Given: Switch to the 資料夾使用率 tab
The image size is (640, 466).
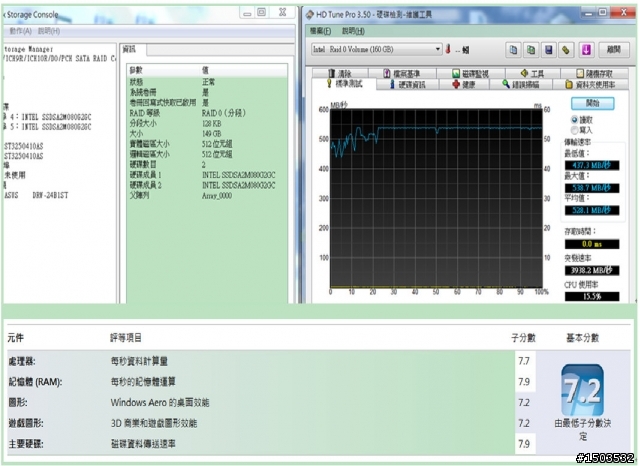Looking at the screenshot, I should click(x=591, y=84).
